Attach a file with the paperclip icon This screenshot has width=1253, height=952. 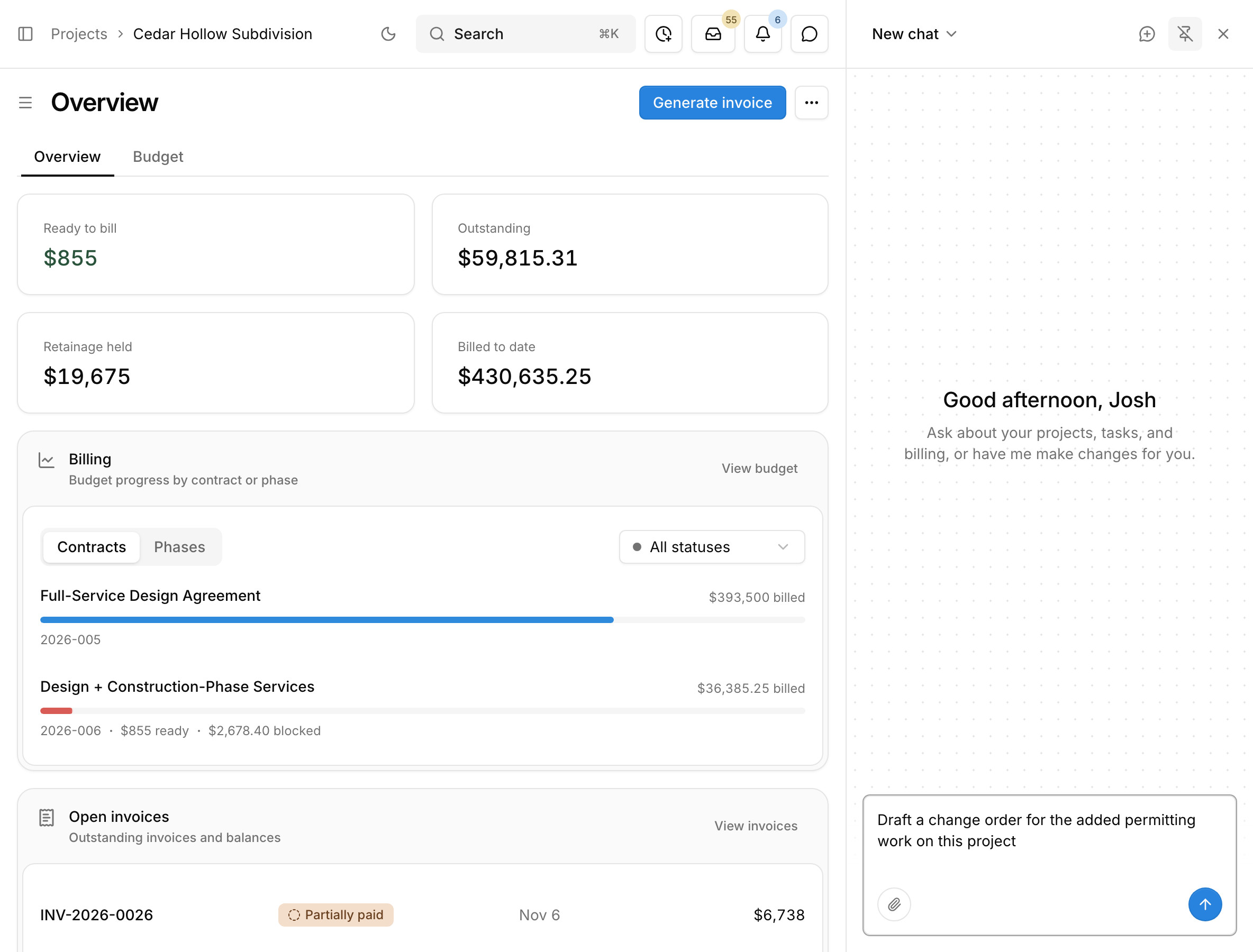pyautogui.click(x=894, y=904)
